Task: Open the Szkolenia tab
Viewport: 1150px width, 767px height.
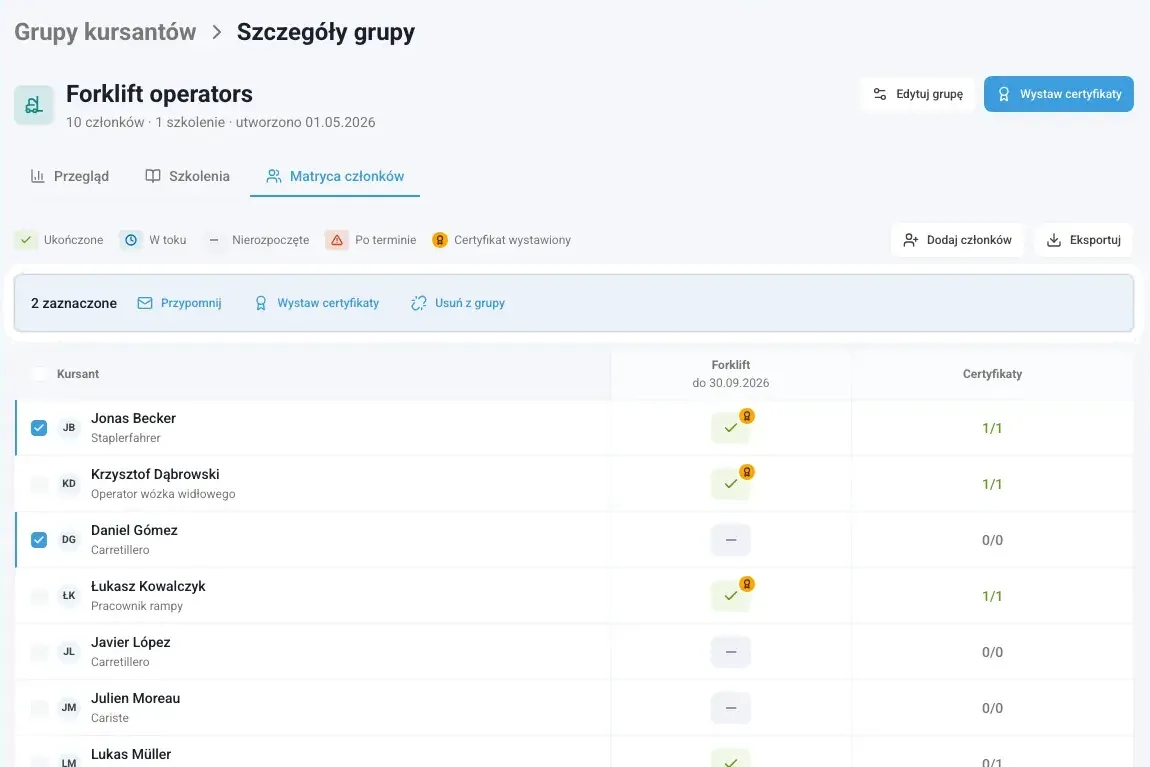Action: [187, 176]
